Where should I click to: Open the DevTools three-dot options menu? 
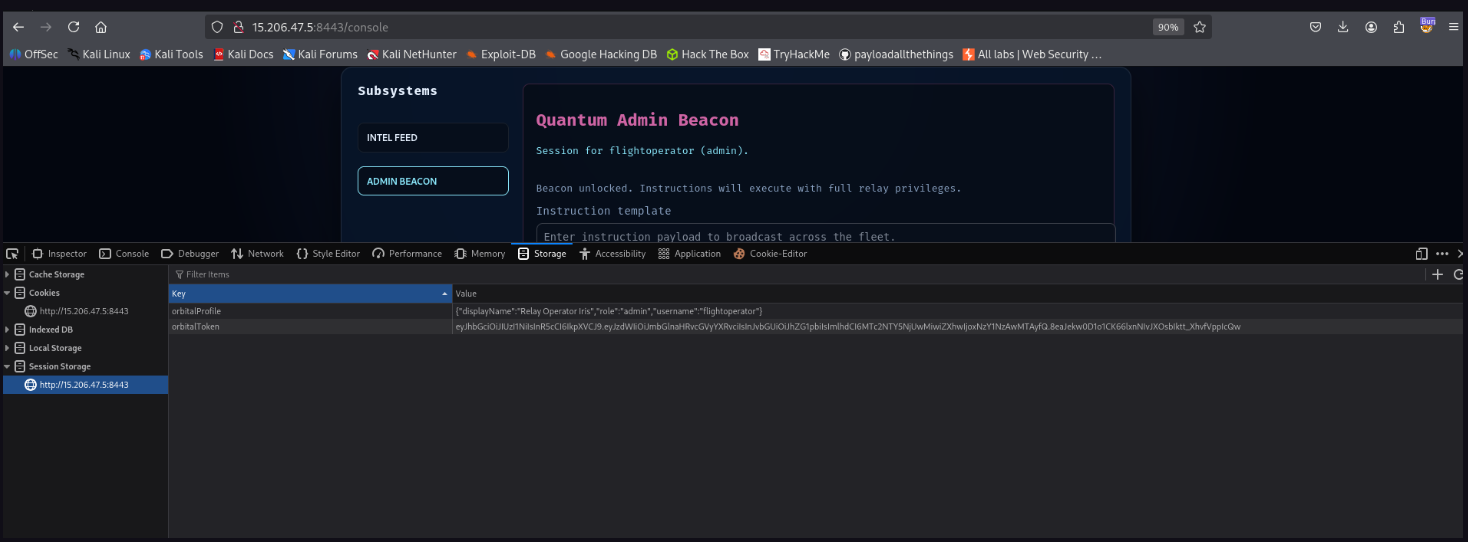coord(1442,254)
